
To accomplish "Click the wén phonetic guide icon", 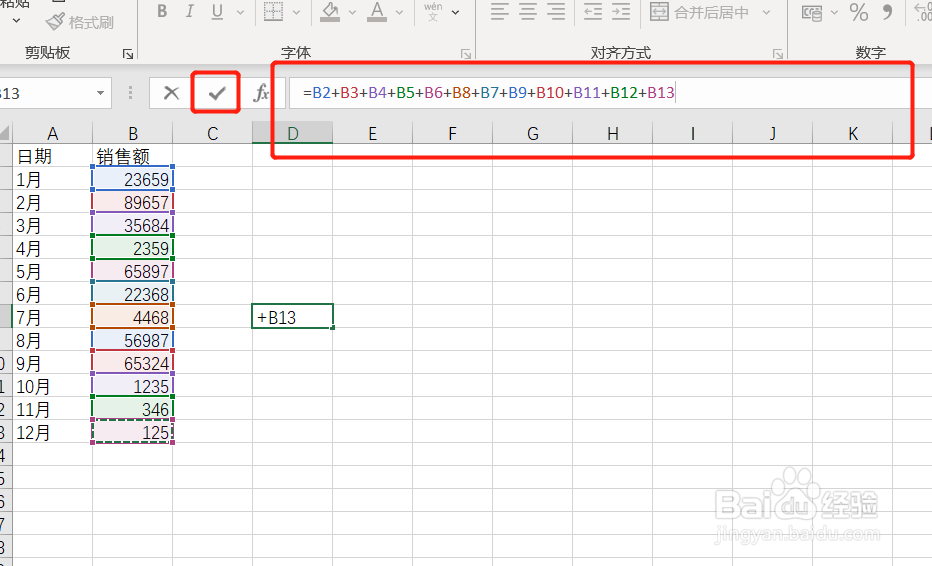I will [433, 11].
